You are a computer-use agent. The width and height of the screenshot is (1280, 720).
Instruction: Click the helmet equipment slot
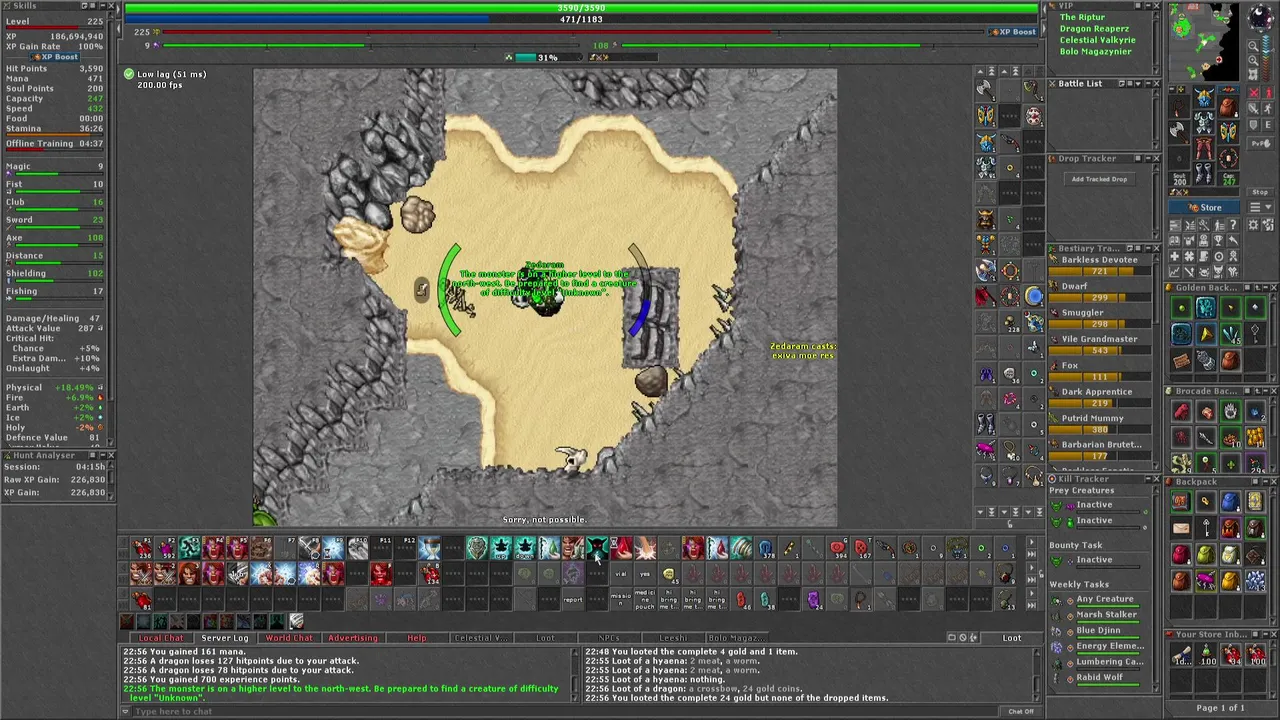(x=1204, y=98)
